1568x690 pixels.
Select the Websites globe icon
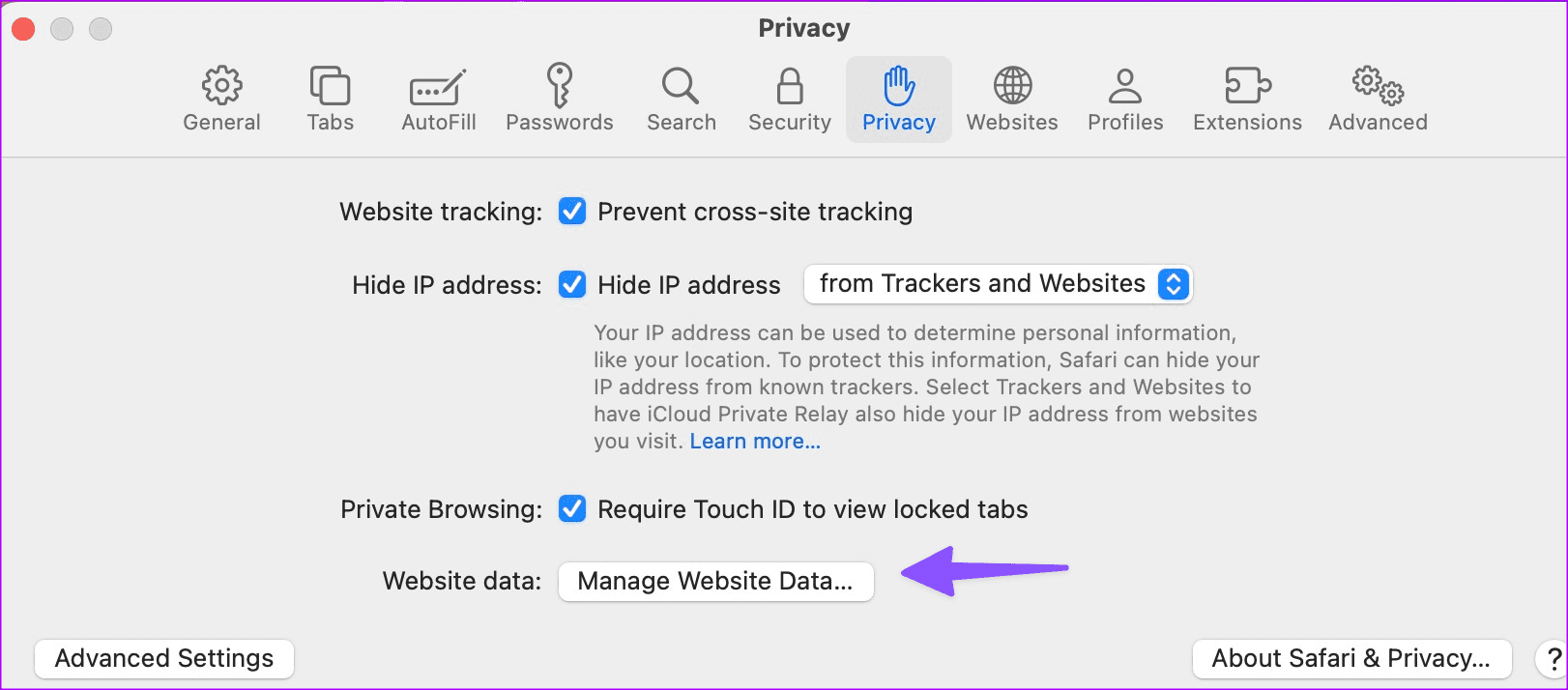[1012, 97]
